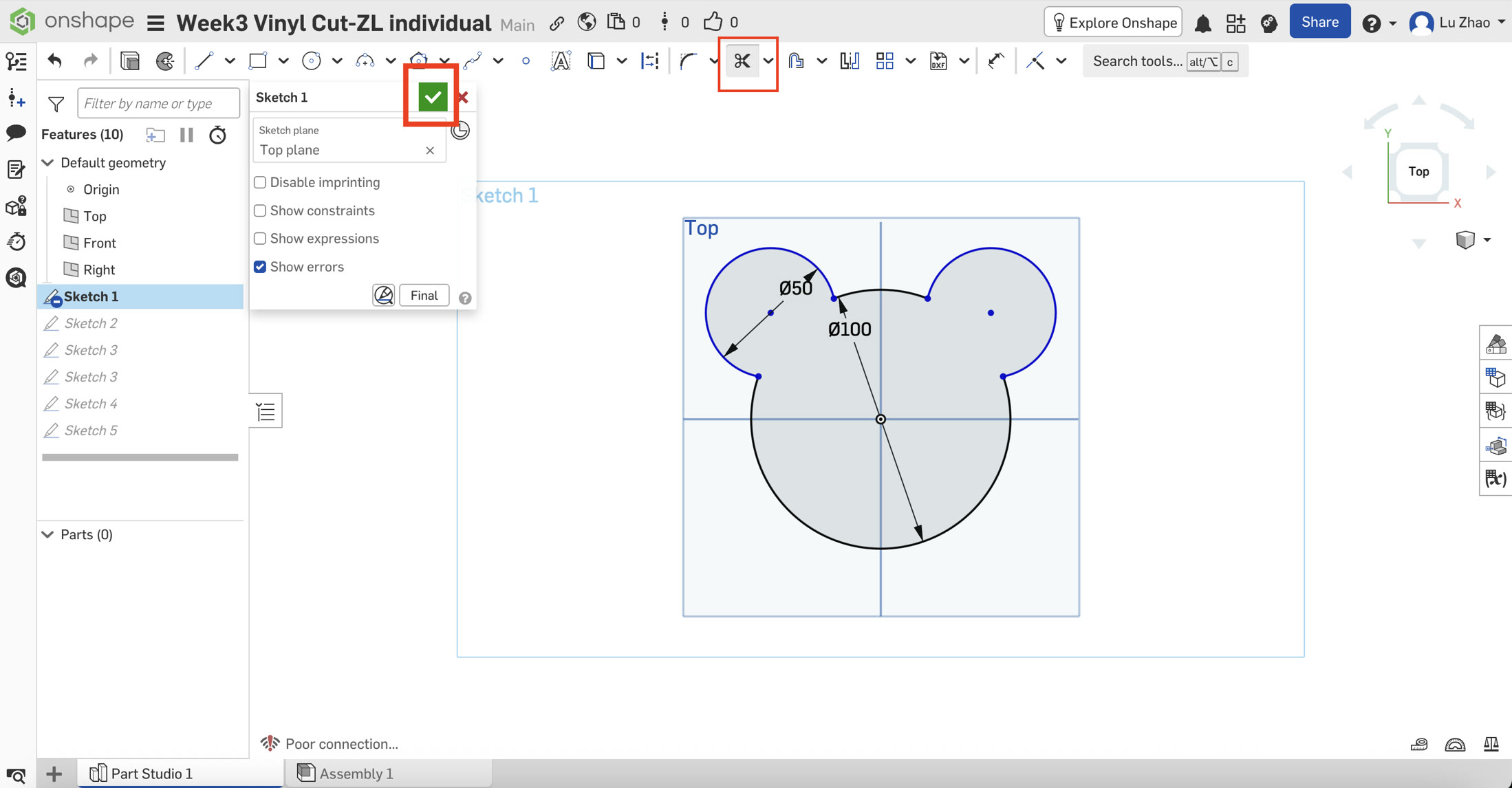The image size is (1512, 788).
Task: Click the feature filter input field
Action: [x=159, y=103]
